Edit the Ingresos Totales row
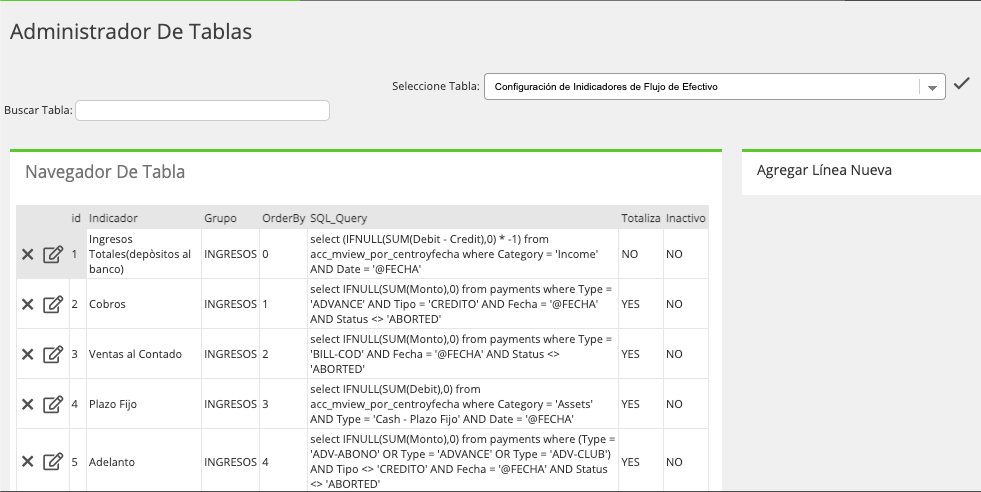Viewport: 981px width, 492px height. pyautogui.click(x=53, y=254)
